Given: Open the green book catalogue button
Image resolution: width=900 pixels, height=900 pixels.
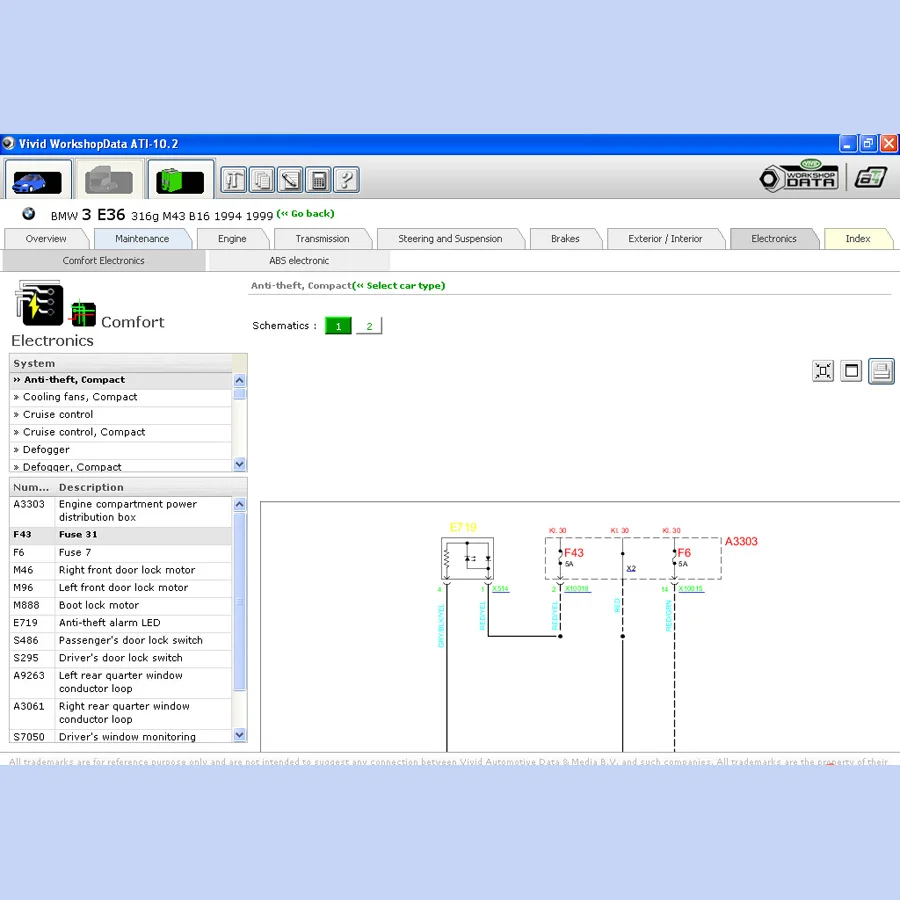Looking at the screenshot, I should pyautogui.click(x=180, y=180).
